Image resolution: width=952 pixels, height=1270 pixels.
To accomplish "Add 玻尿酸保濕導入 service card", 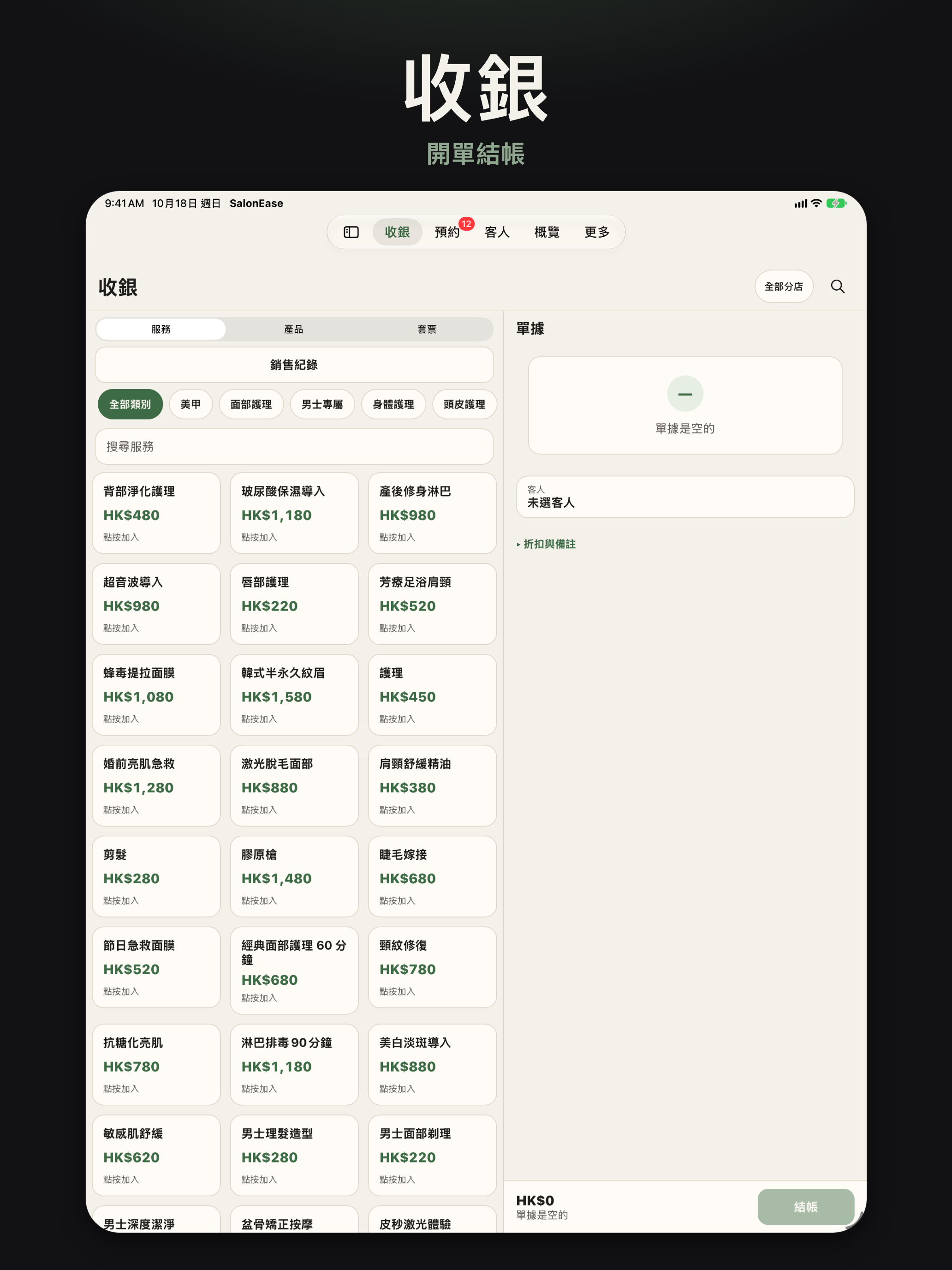I will (x=294, y=513).
